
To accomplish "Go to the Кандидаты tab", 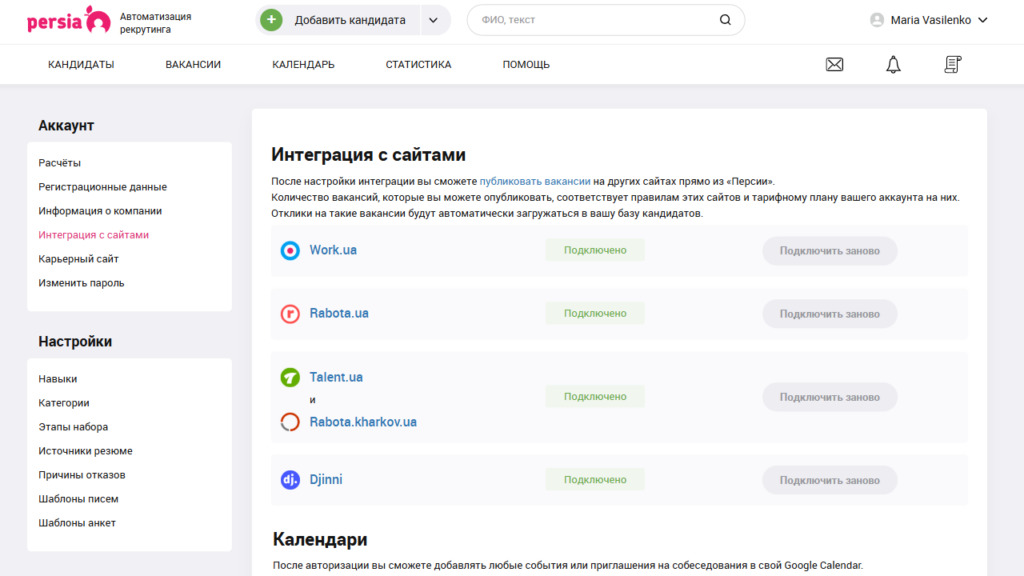I will [81, 65].
